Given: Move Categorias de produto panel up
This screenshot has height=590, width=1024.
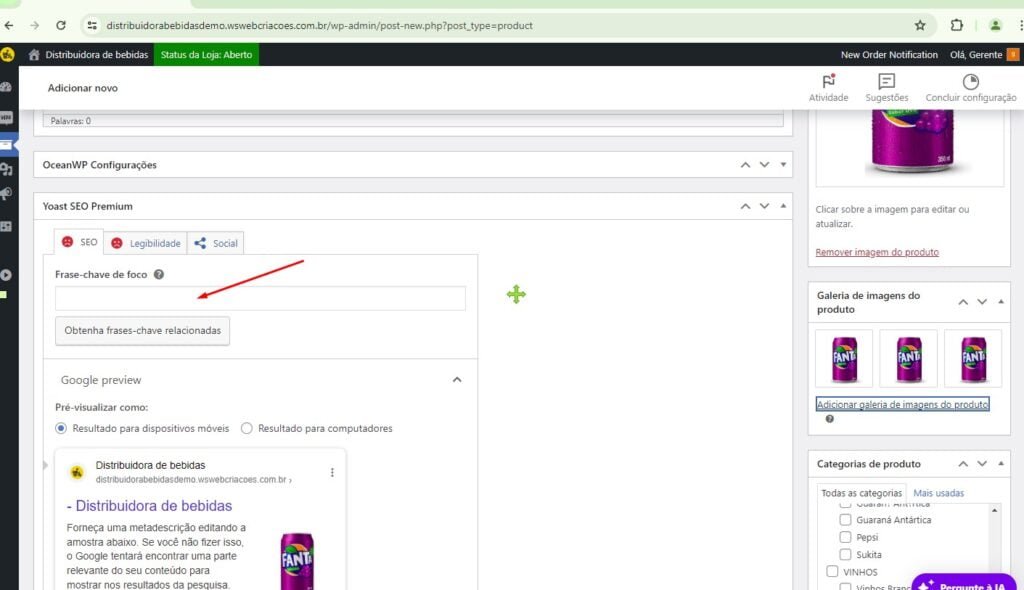Looking at the screenshot, I should coord(963,464).
